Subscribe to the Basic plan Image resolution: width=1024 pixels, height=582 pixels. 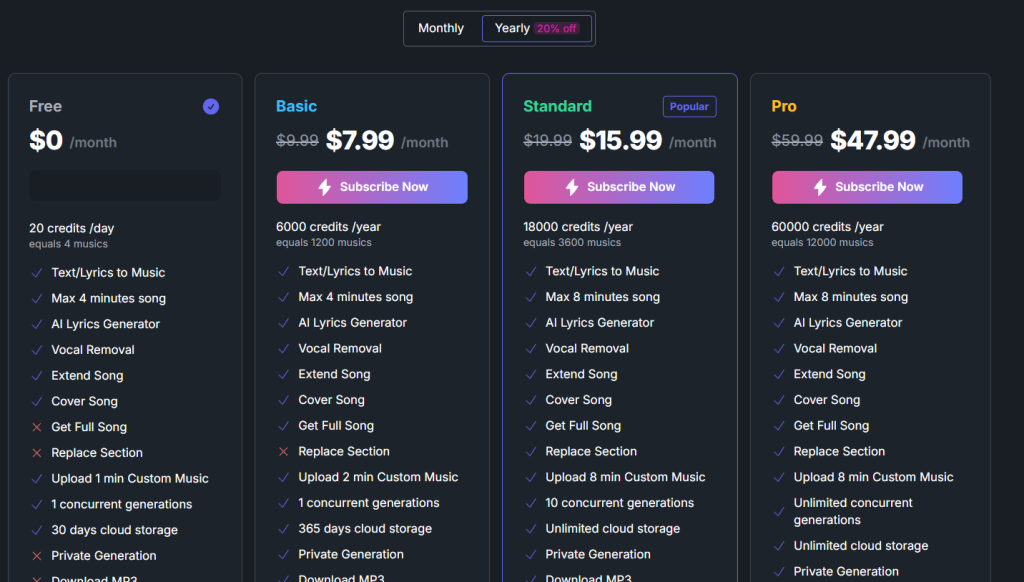coord(372,187)
